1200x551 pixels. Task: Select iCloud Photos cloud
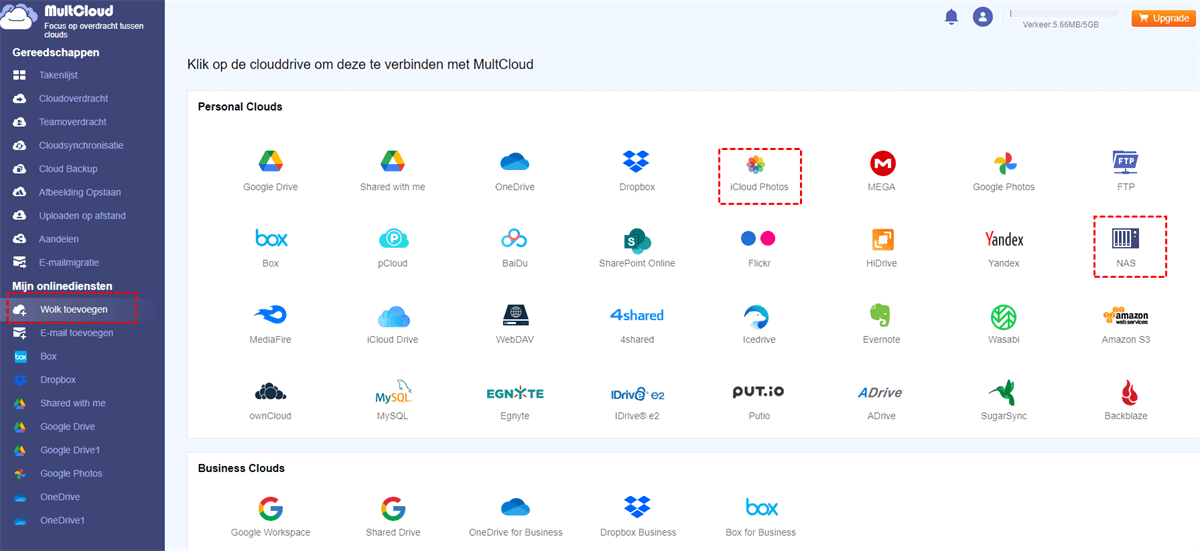point(758,163)
